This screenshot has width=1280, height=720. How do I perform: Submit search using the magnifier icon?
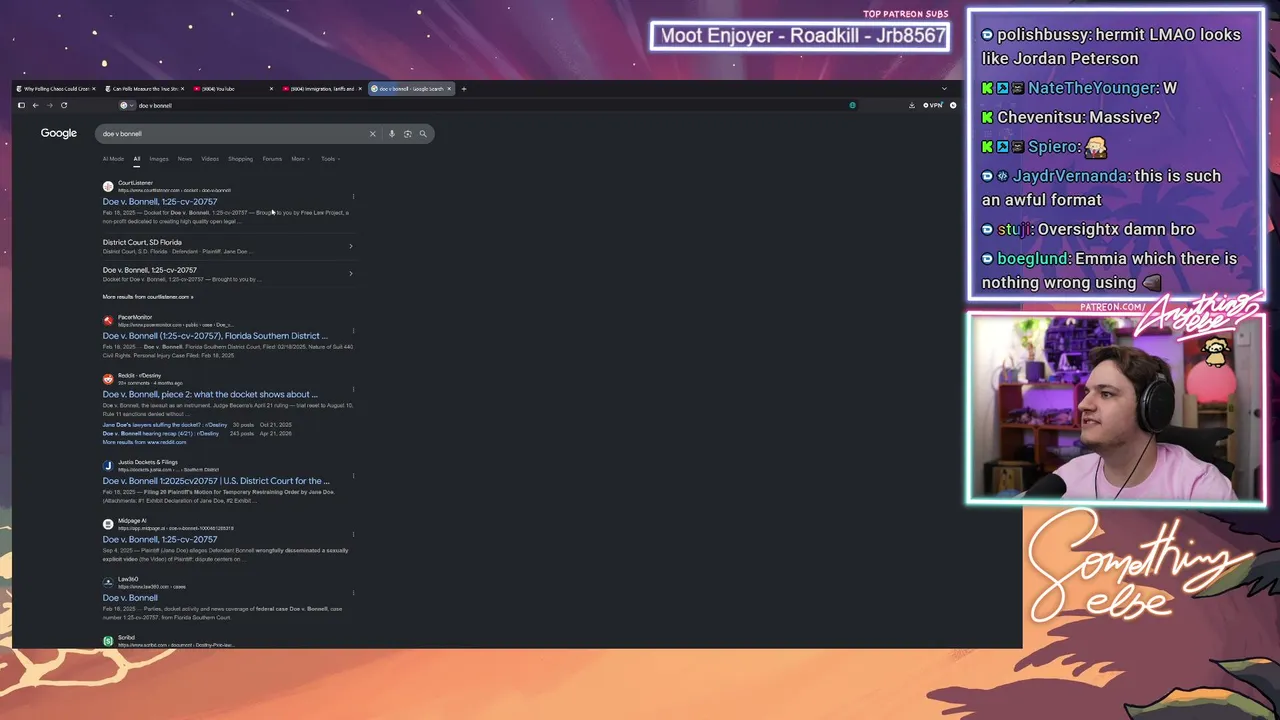pyautogui.click(x=423, y=134)
